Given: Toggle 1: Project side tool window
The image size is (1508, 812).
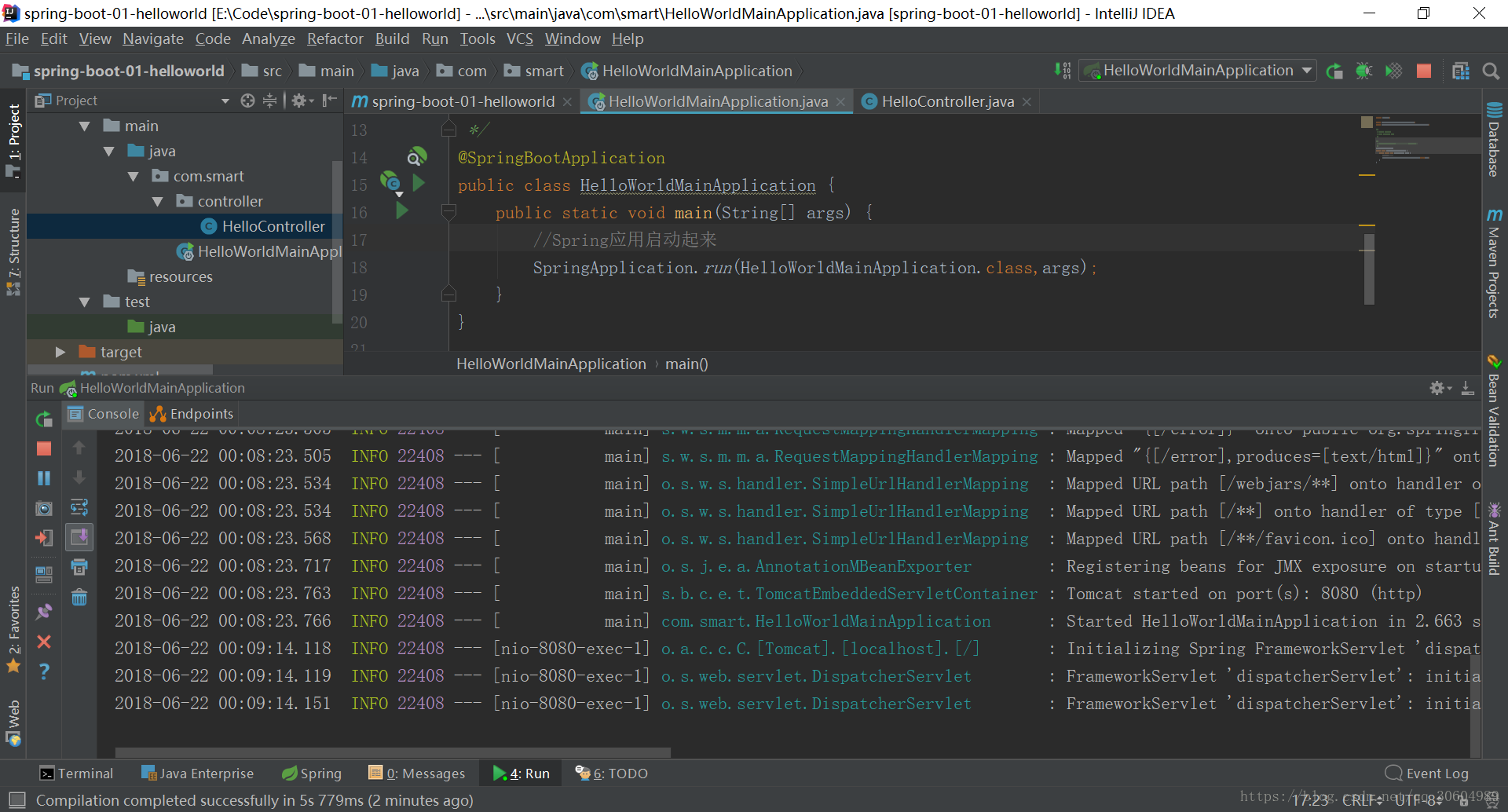Looking at the screenshot, I should pyautogui.click(x=13, y=141).
